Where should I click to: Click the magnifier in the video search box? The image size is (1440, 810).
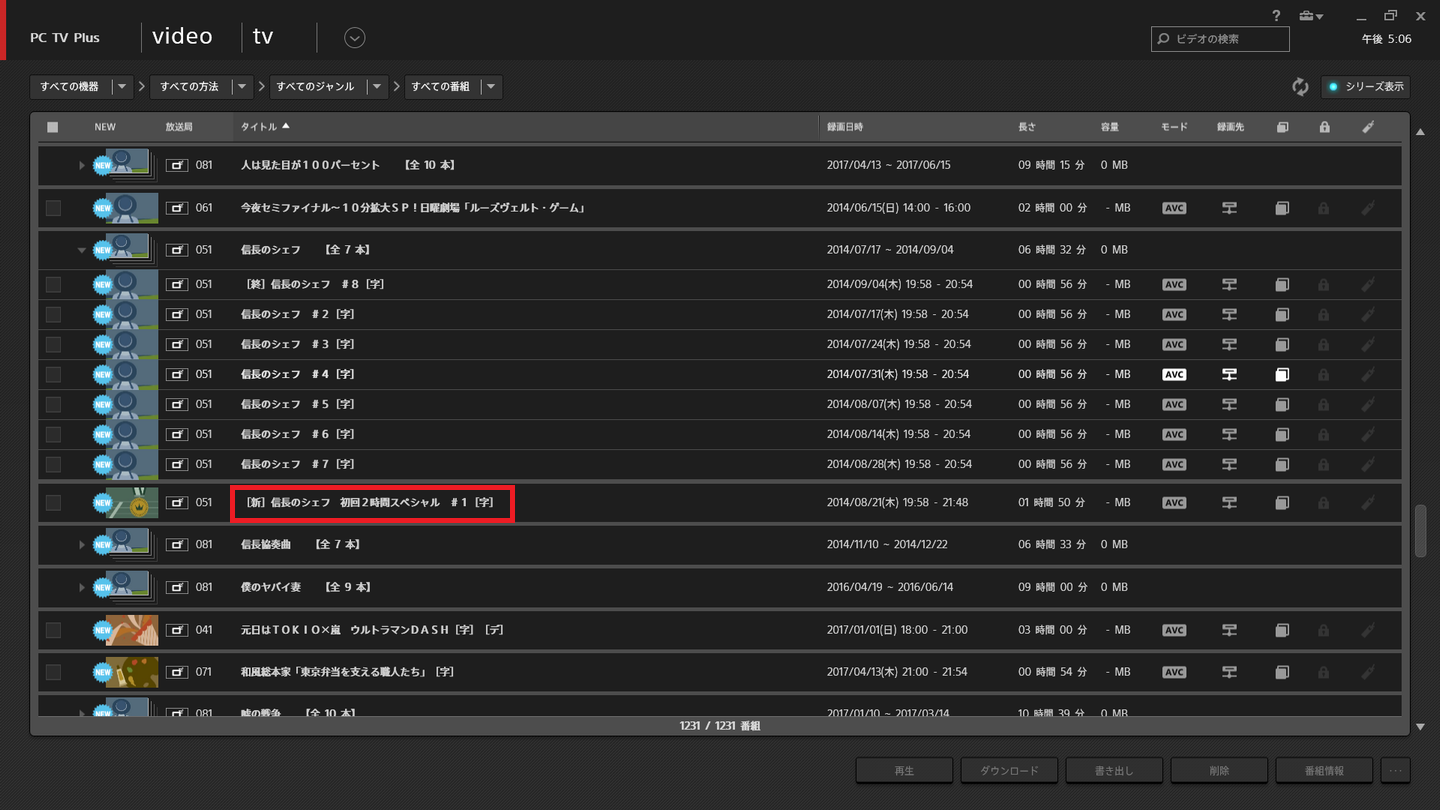[1163, 39]
